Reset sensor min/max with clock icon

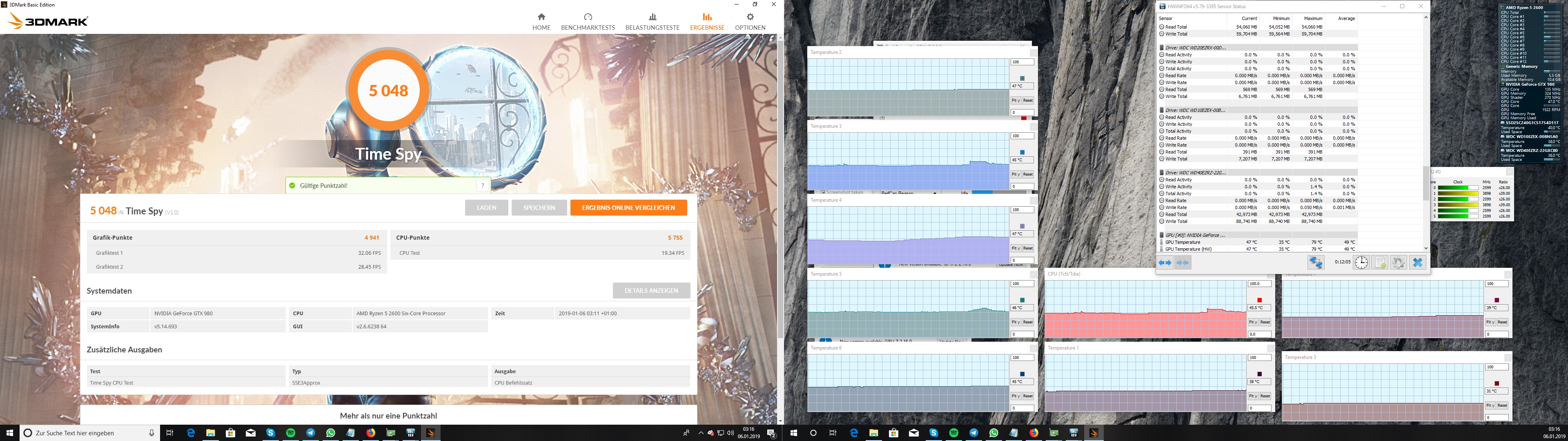[1361, 263]
